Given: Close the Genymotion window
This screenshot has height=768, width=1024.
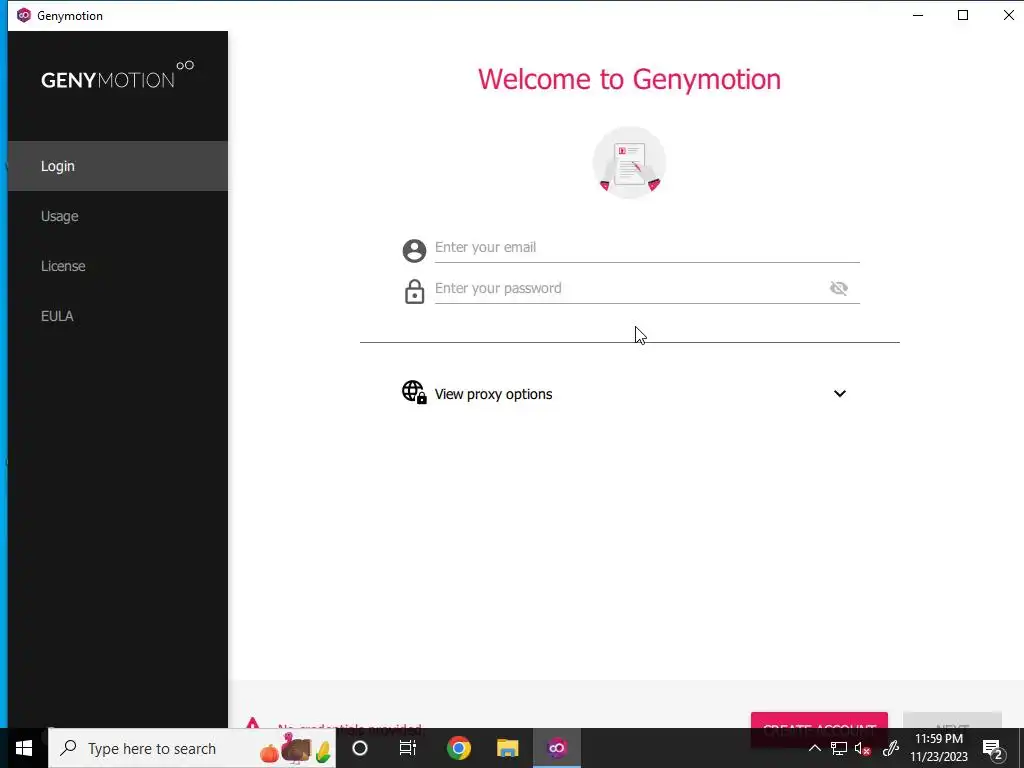Looking at the screenshot, I should [x=1008, y=15].
